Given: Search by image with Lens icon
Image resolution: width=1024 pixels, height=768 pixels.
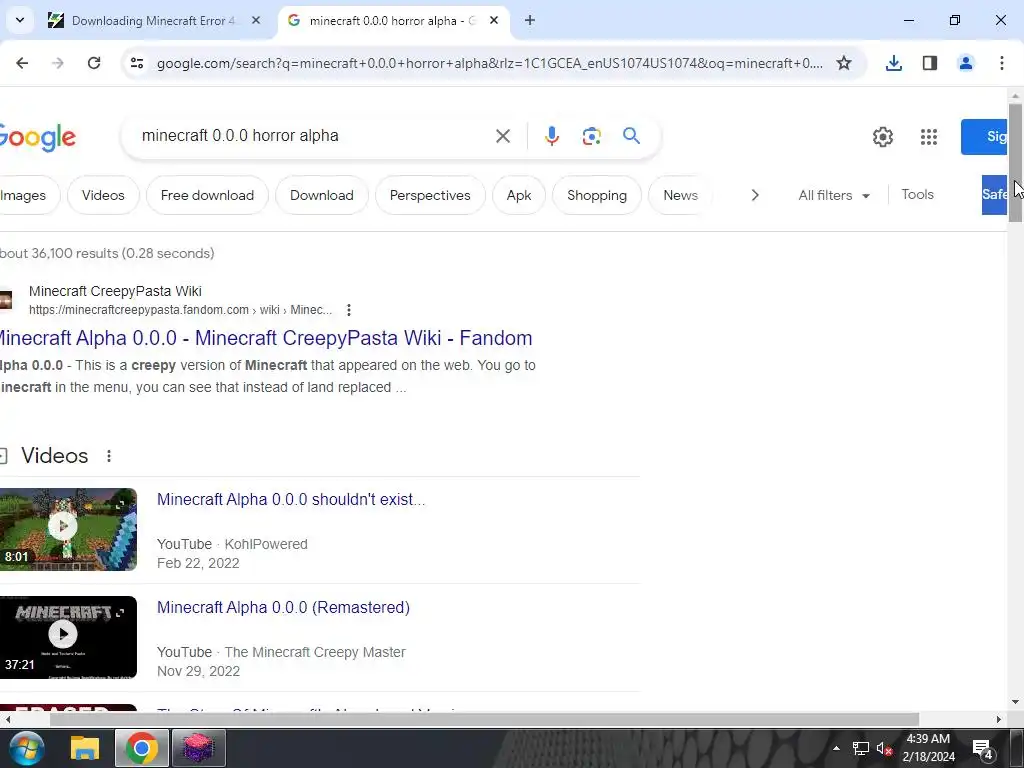Looking at the screenshot, I should 591,136.
